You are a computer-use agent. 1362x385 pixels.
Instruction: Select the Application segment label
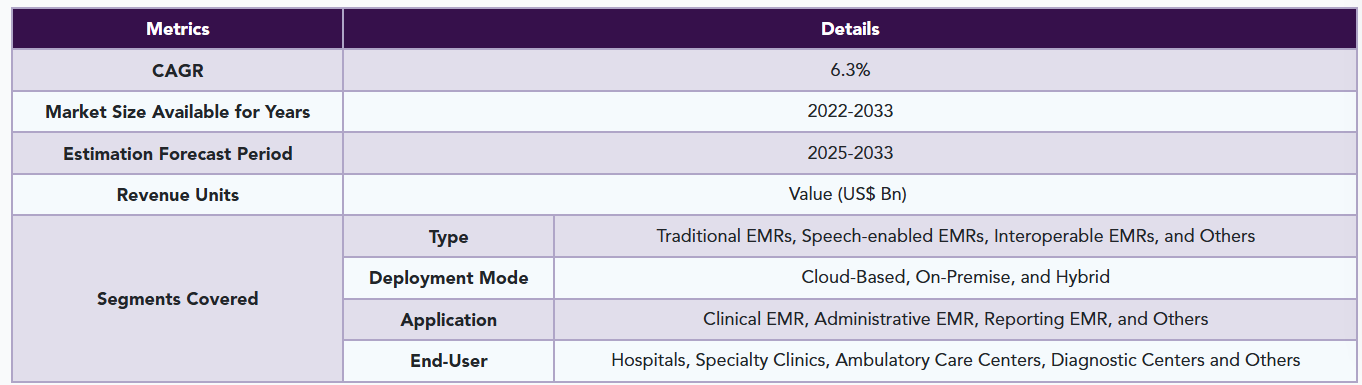[449, 320]
